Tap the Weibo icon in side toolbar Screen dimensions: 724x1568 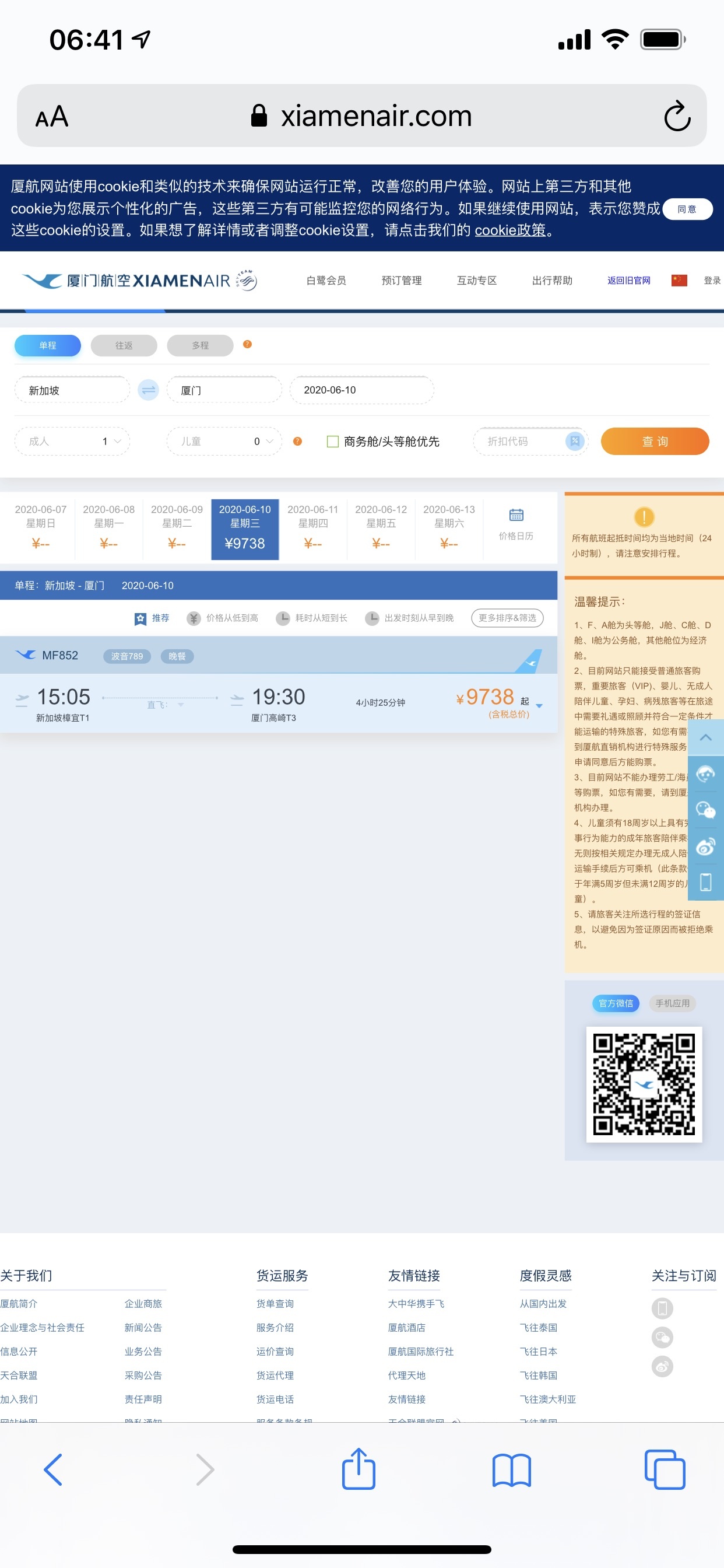pos(705,846)
